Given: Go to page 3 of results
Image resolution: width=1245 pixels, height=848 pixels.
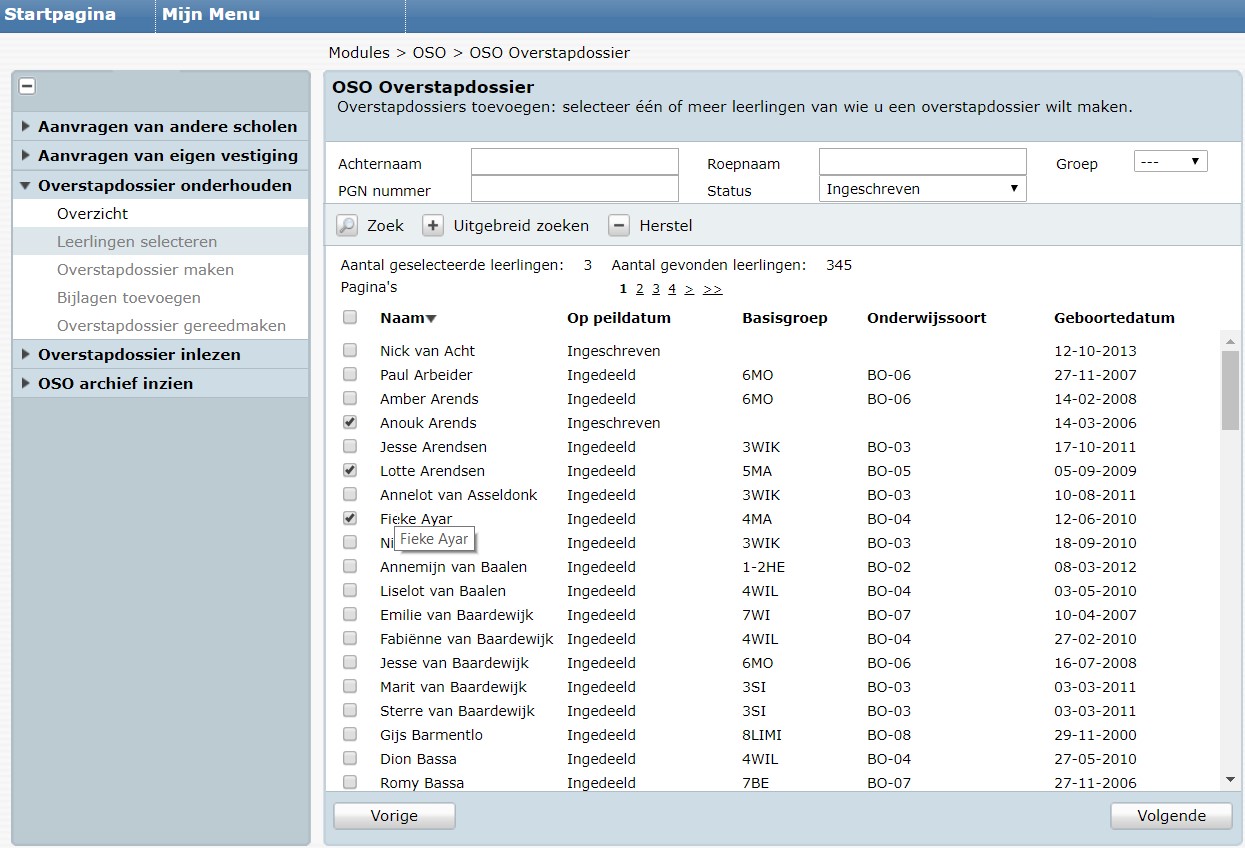Looking at the screenshot, I should pyautogui.click(x=656, y=289).
